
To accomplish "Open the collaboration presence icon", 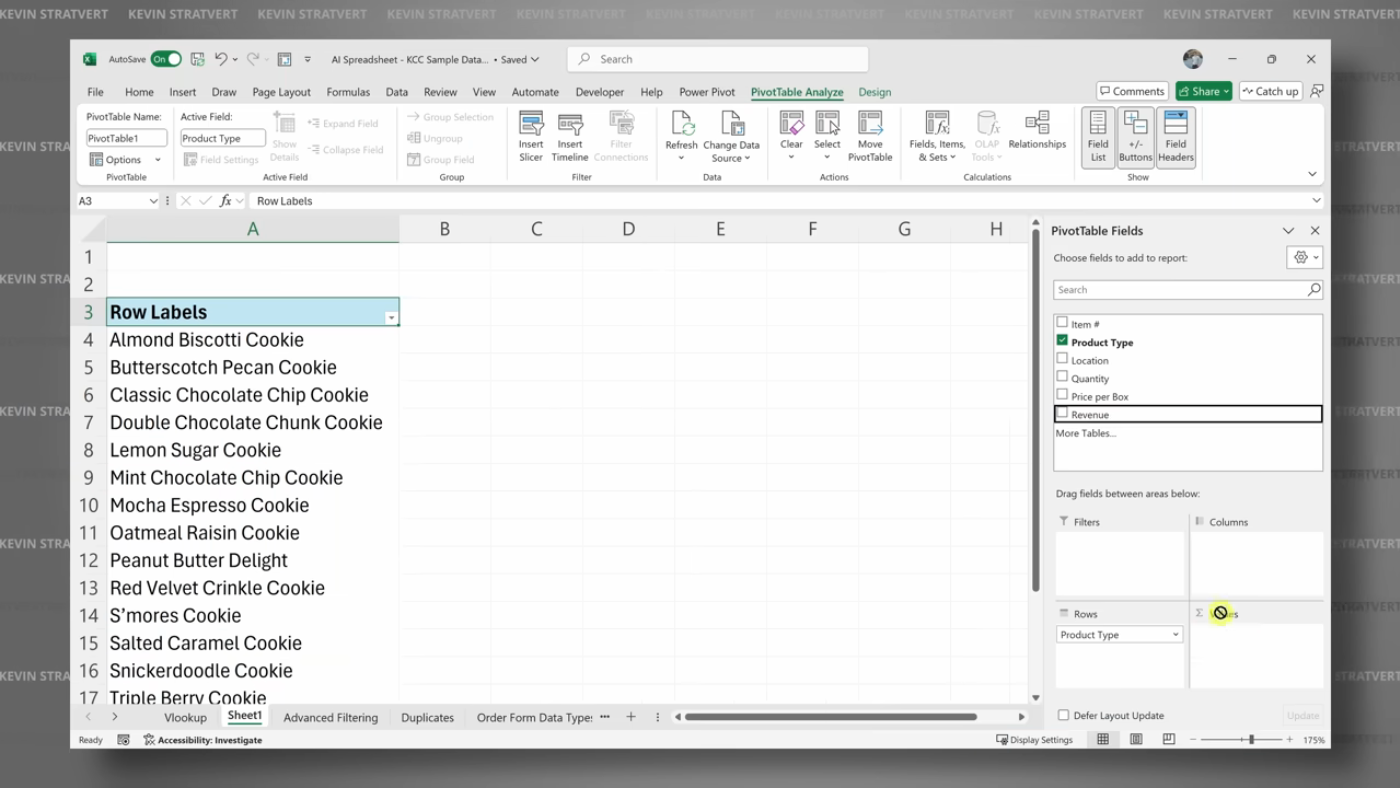I will [1317, 91].
